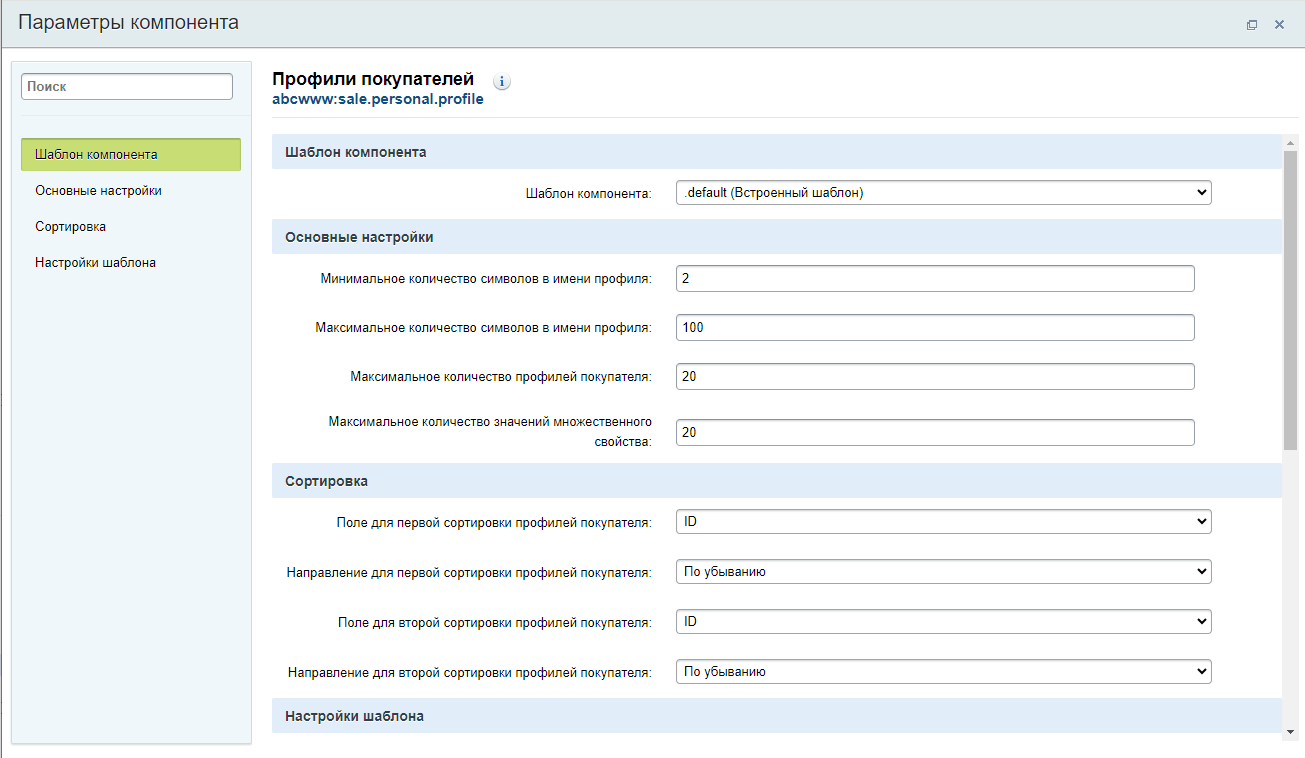Select the multiple property values limit field
The width and height of the screenshot is (1305, 758).
tap(934, 432)
